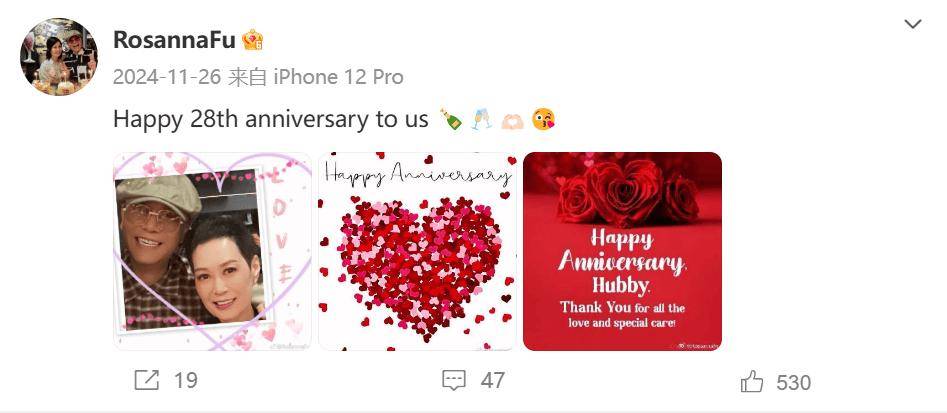The image size is (947, 413).
Task: Click the champagne bottle emoji
Action: click(x=451, y=119)
